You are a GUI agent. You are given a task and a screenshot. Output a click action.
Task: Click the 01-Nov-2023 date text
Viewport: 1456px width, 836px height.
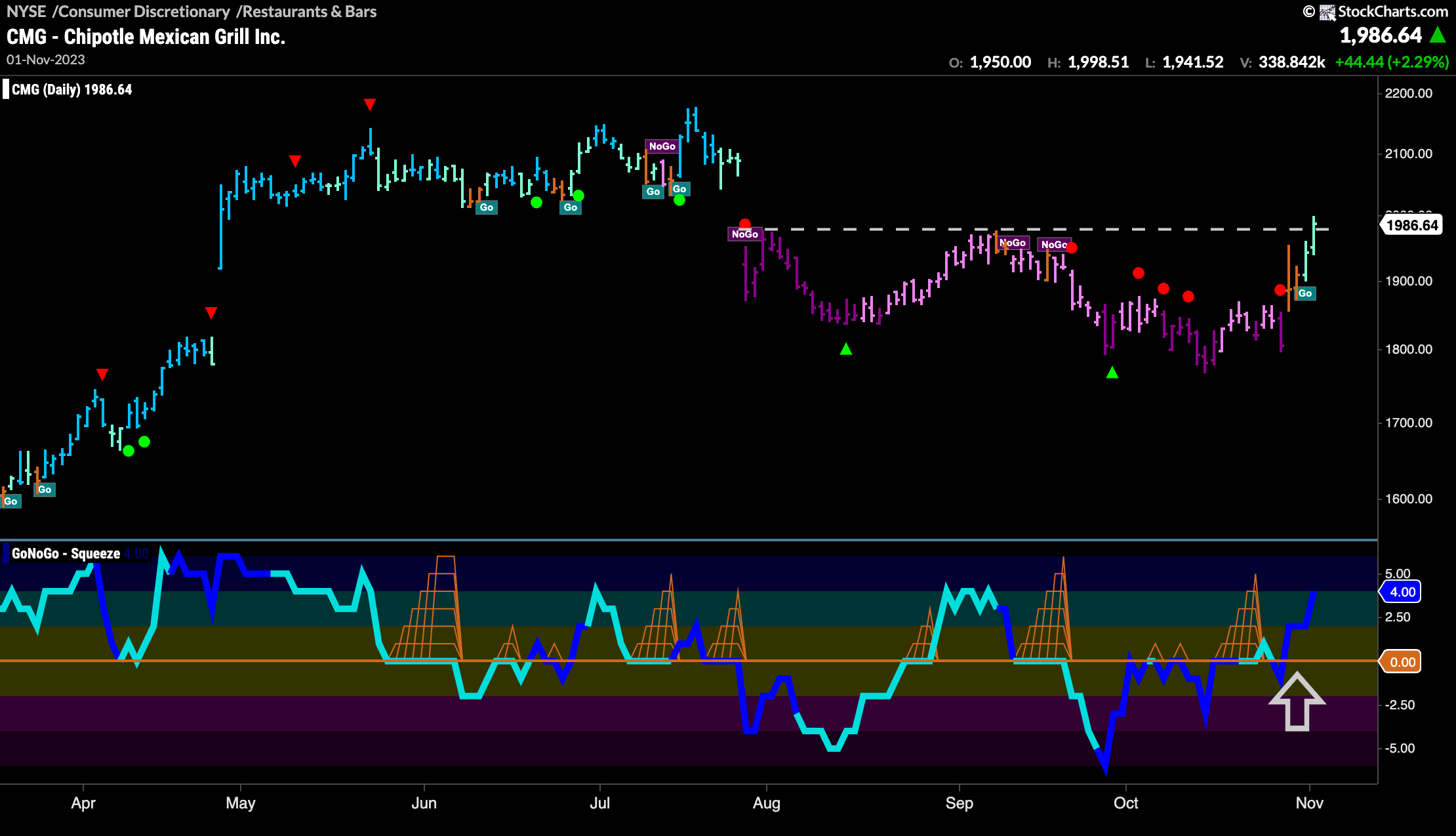point(46,60)
